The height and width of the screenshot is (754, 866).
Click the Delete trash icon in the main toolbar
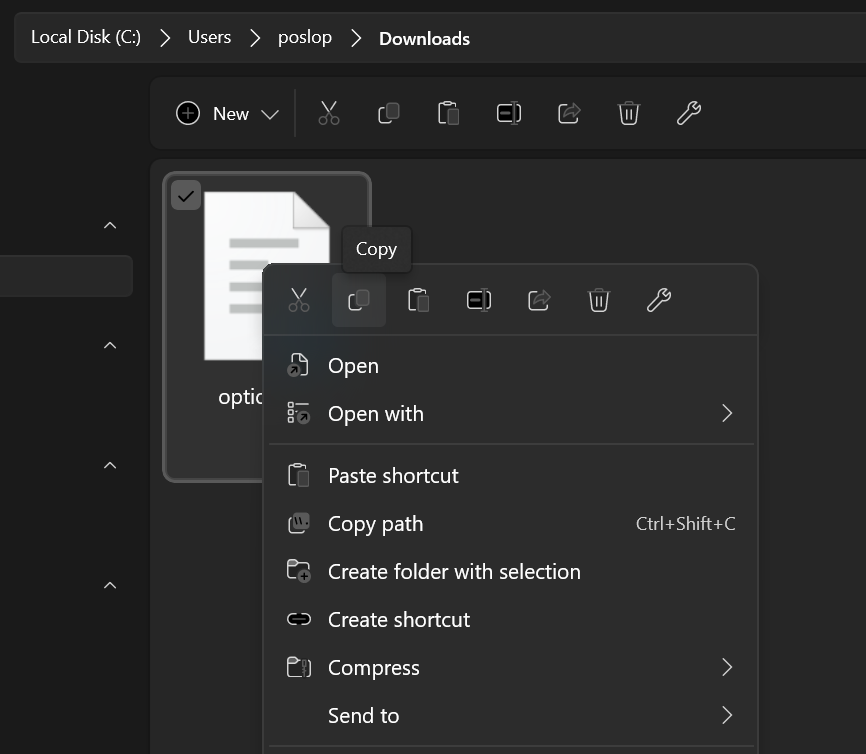pyautogui.click(x=629, y=113)
